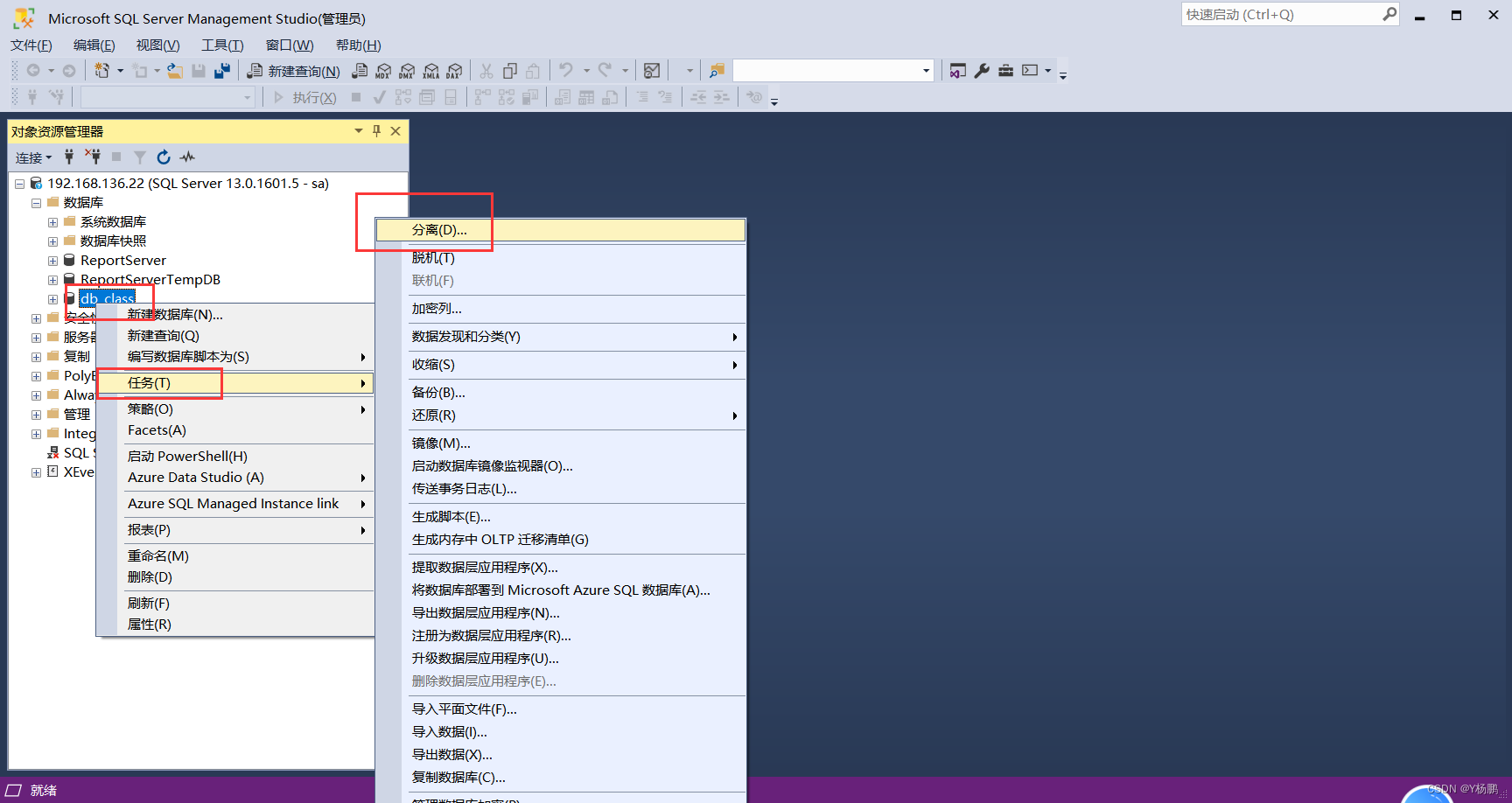
Task: Collapse the 数据库 folder node
Action: click(x=36, y=203)
